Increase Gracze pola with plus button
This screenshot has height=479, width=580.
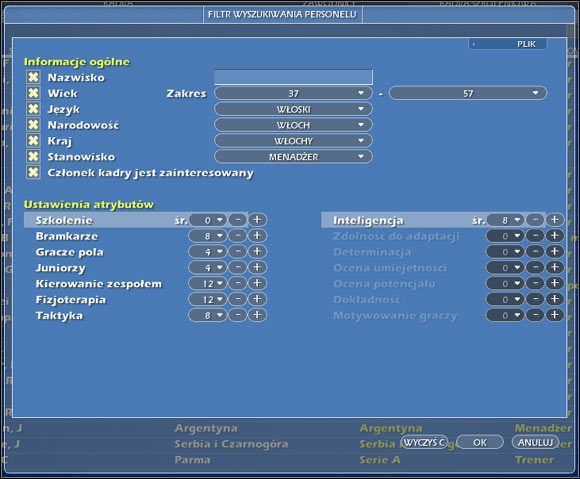[x=257, y=252]
